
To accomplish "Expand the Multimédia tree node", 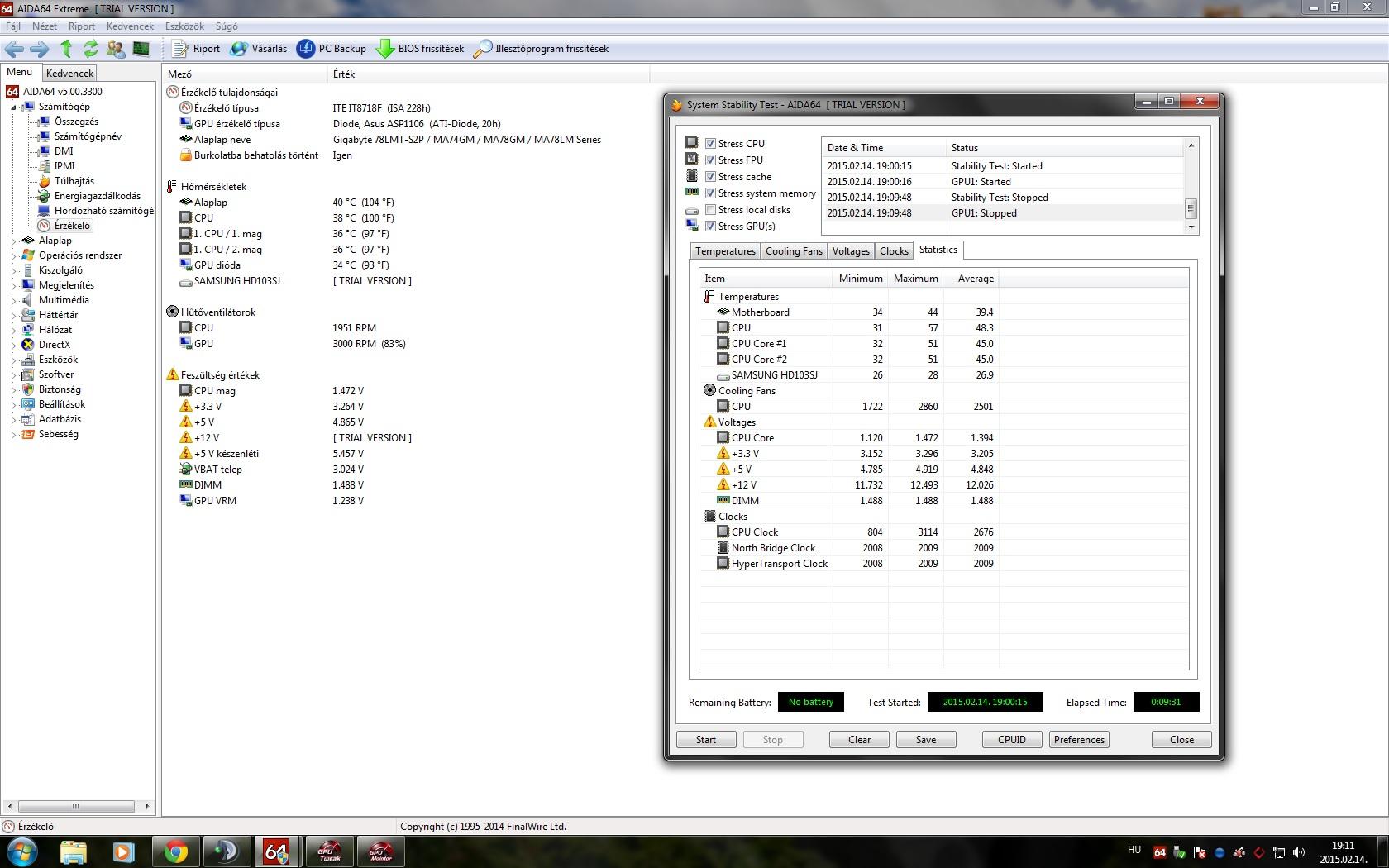I will (13, 301).
